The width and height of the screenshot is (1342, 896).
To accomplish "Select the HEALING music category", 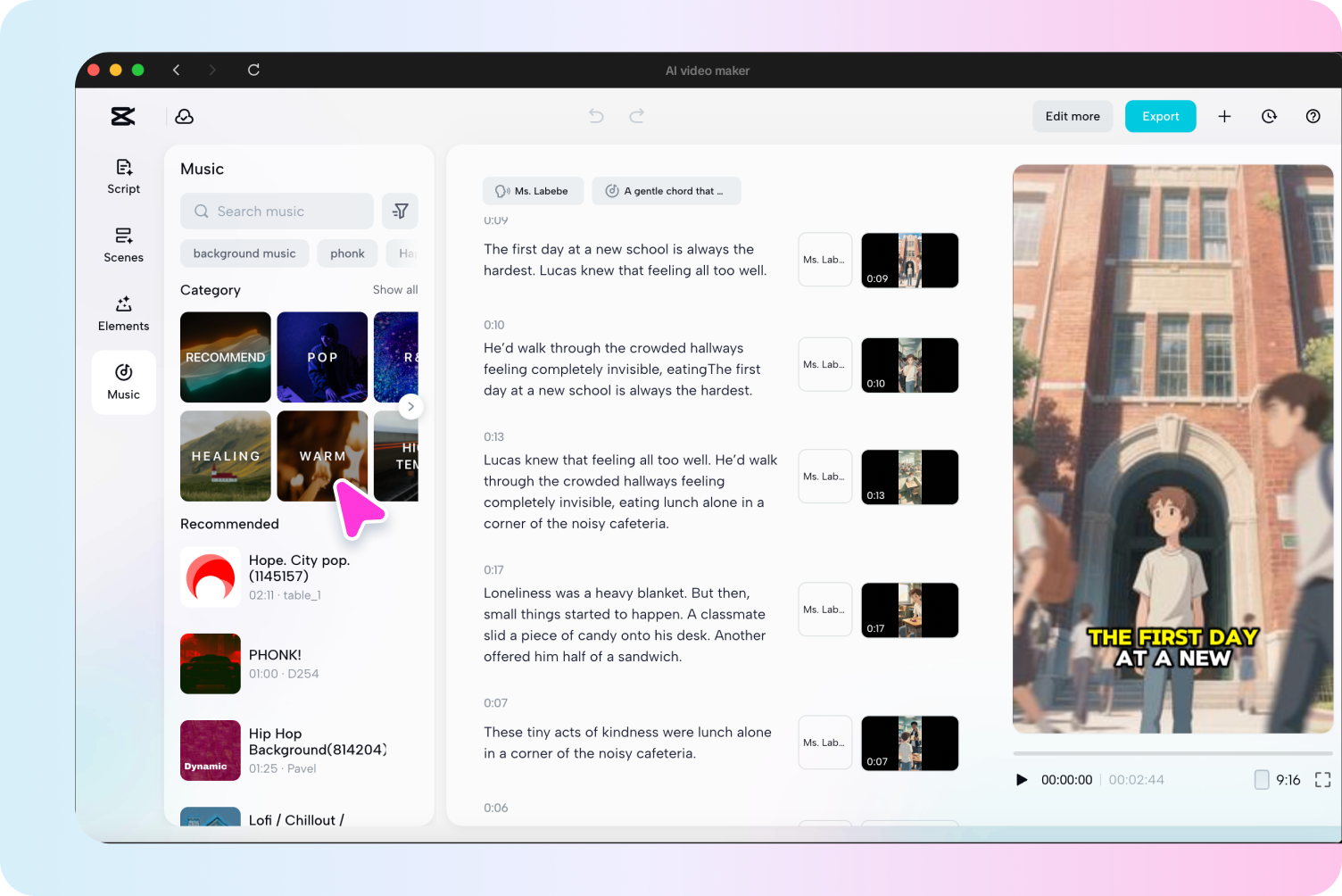I will point(225,456).
